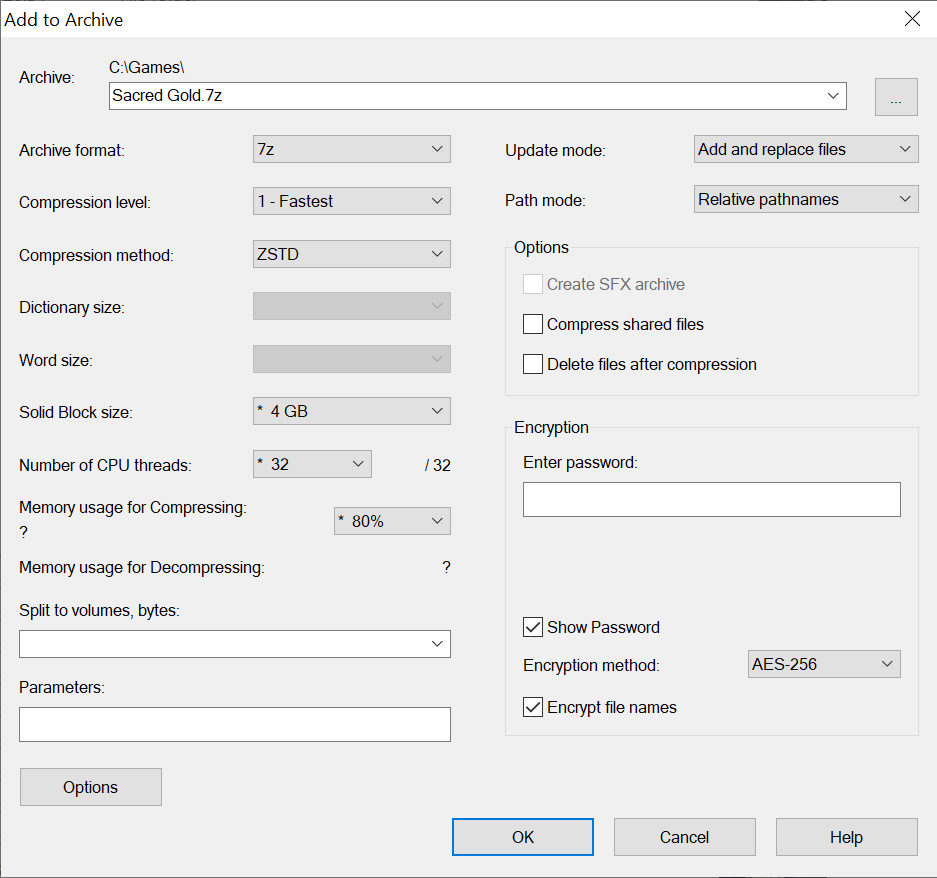Click the Memory usage for Decompressing label

pos(142,567)
